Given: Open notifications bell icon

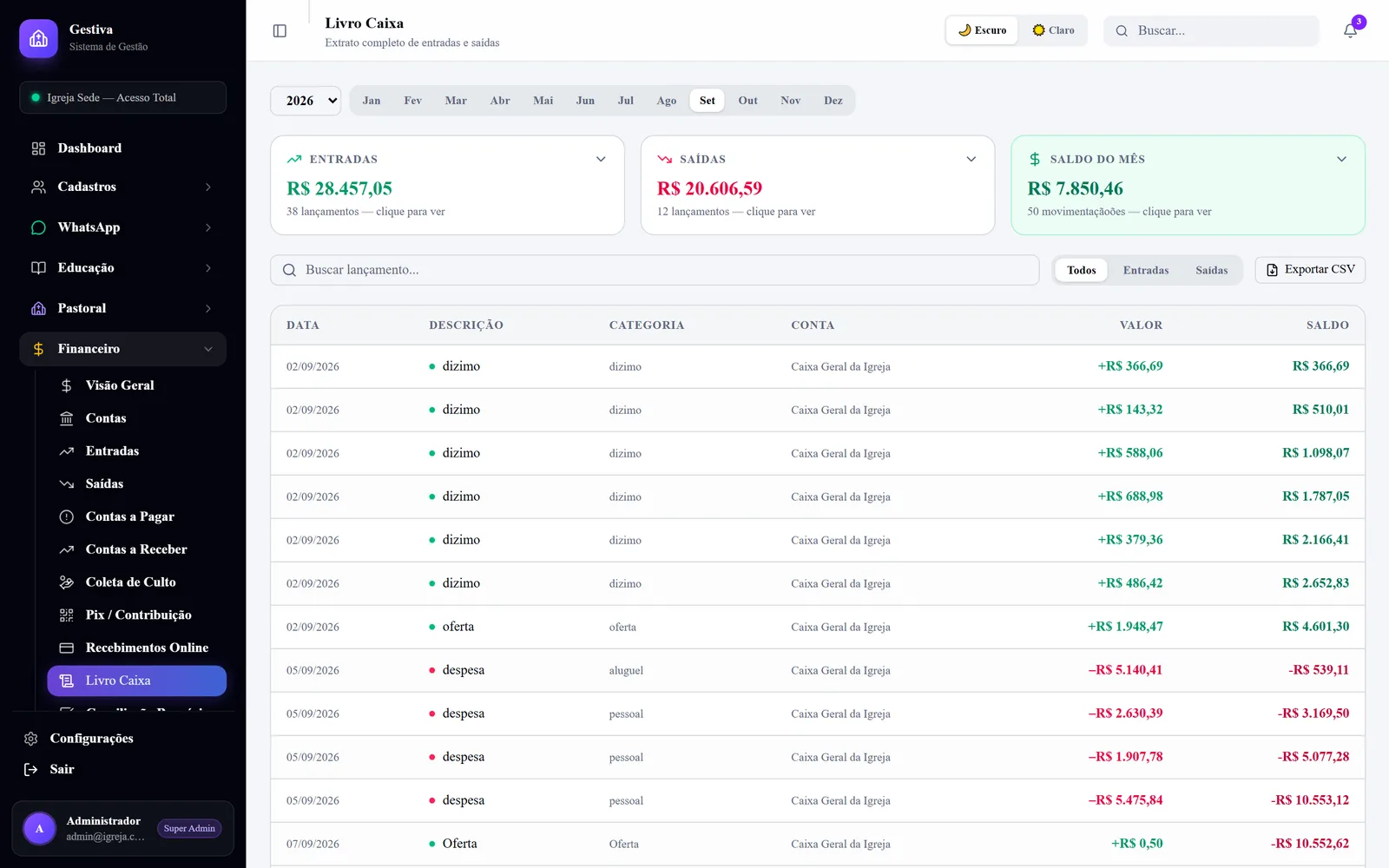Looking at the screenshot, I should click(1350, 30).
